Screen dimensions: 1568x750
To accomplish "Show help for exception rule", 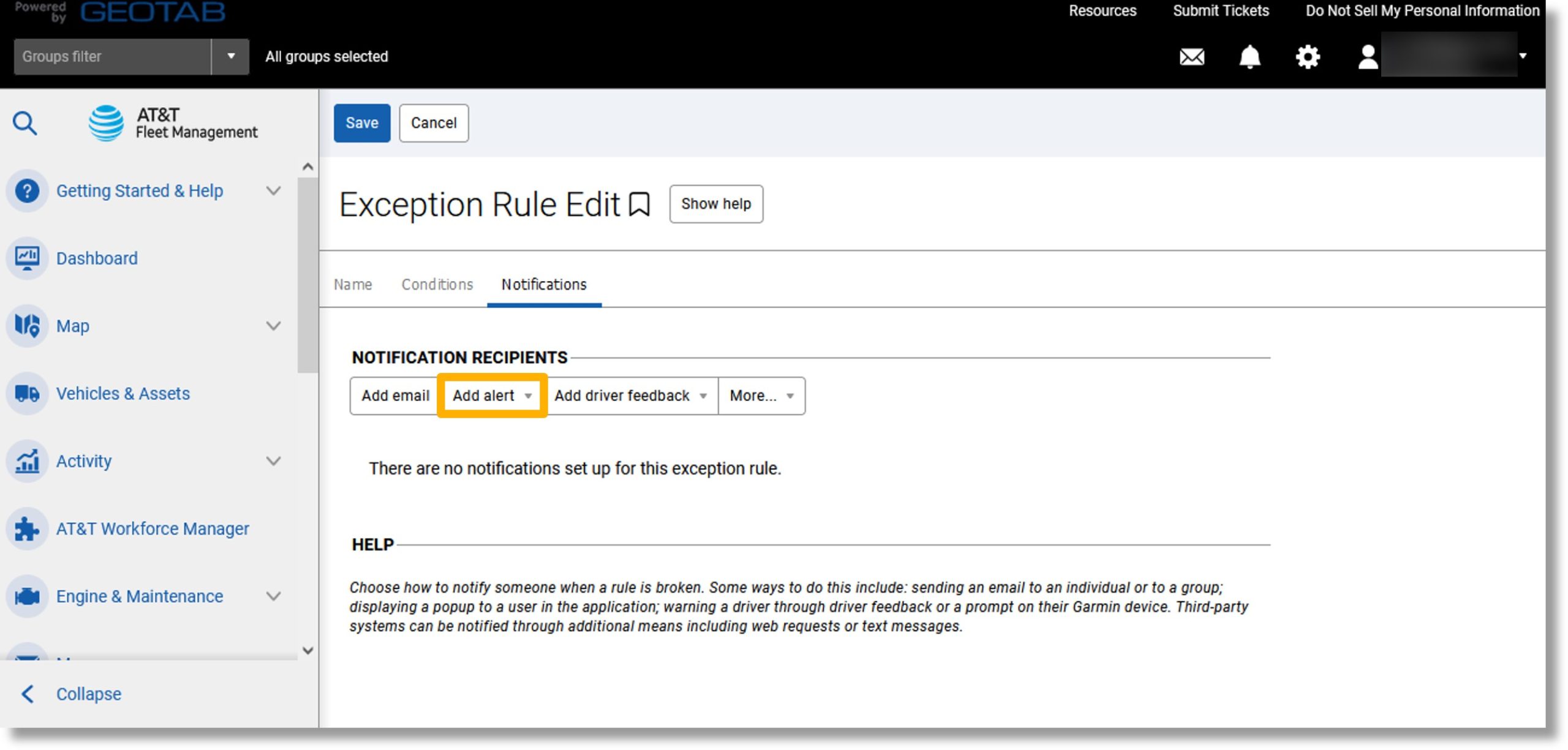I will click(x=716, y=204).
